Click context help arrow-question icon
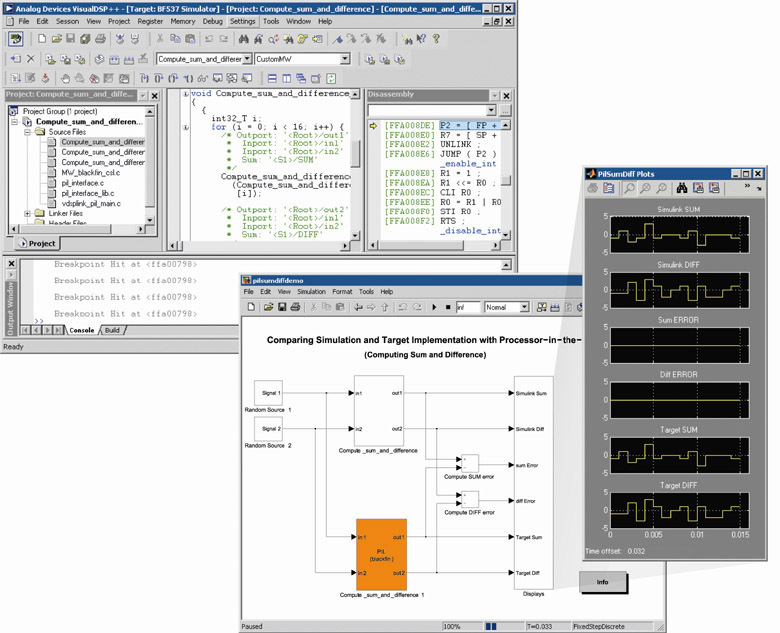780x633 pixels. click(x=421, y=38)
